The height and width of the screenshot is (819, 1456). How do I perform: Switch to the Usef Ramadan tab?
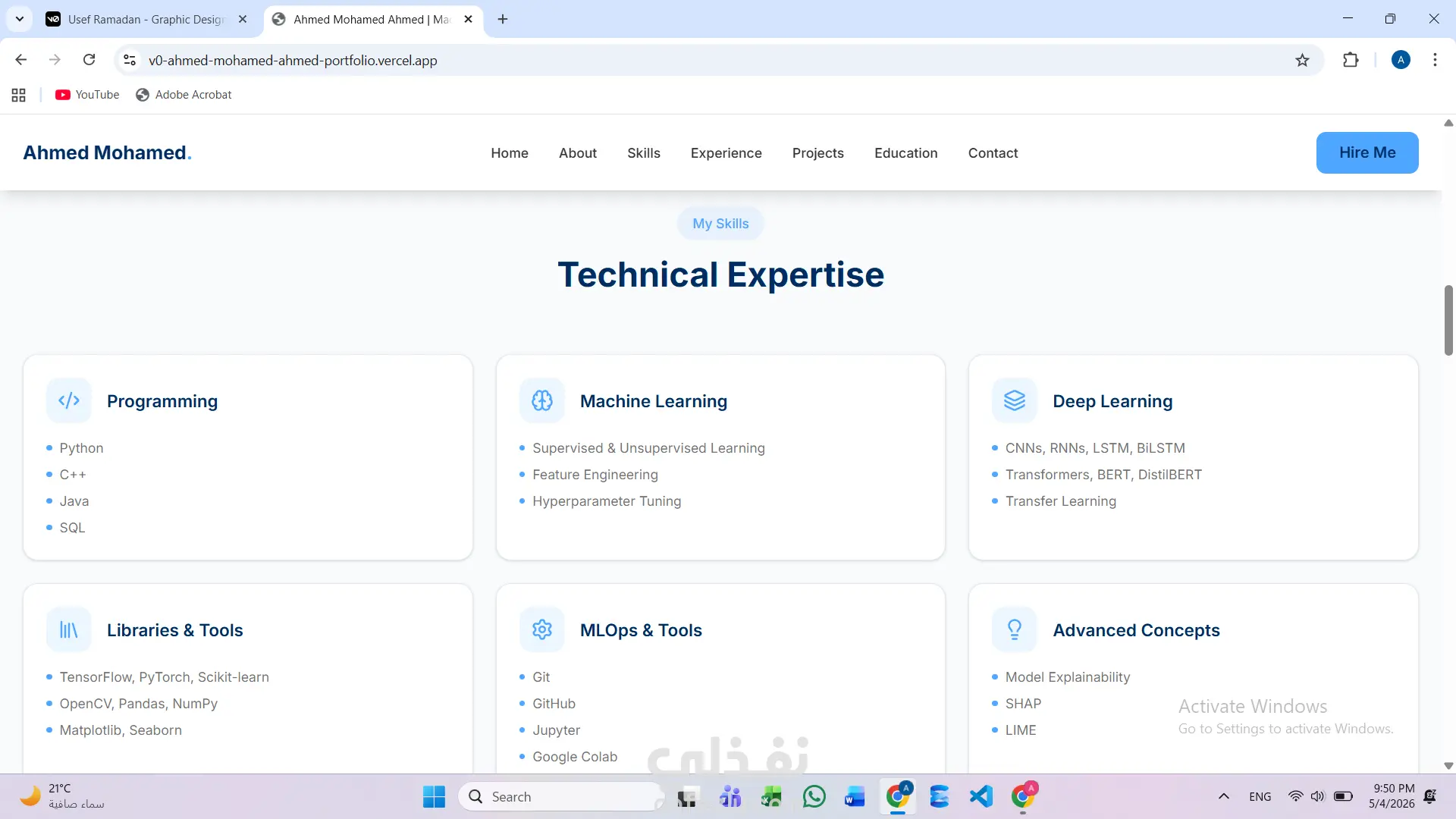[x=146, y=19]
